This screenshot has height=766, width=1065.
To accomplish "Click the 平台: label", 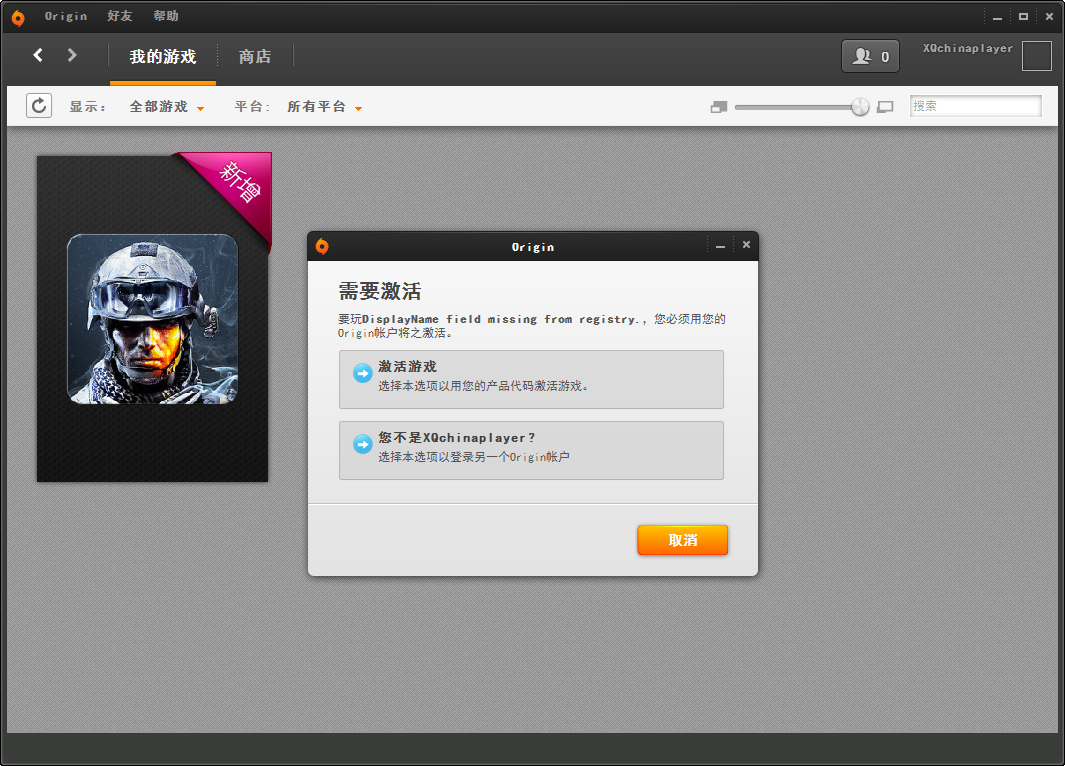I will pyautogui.click(x=252, y=107).
